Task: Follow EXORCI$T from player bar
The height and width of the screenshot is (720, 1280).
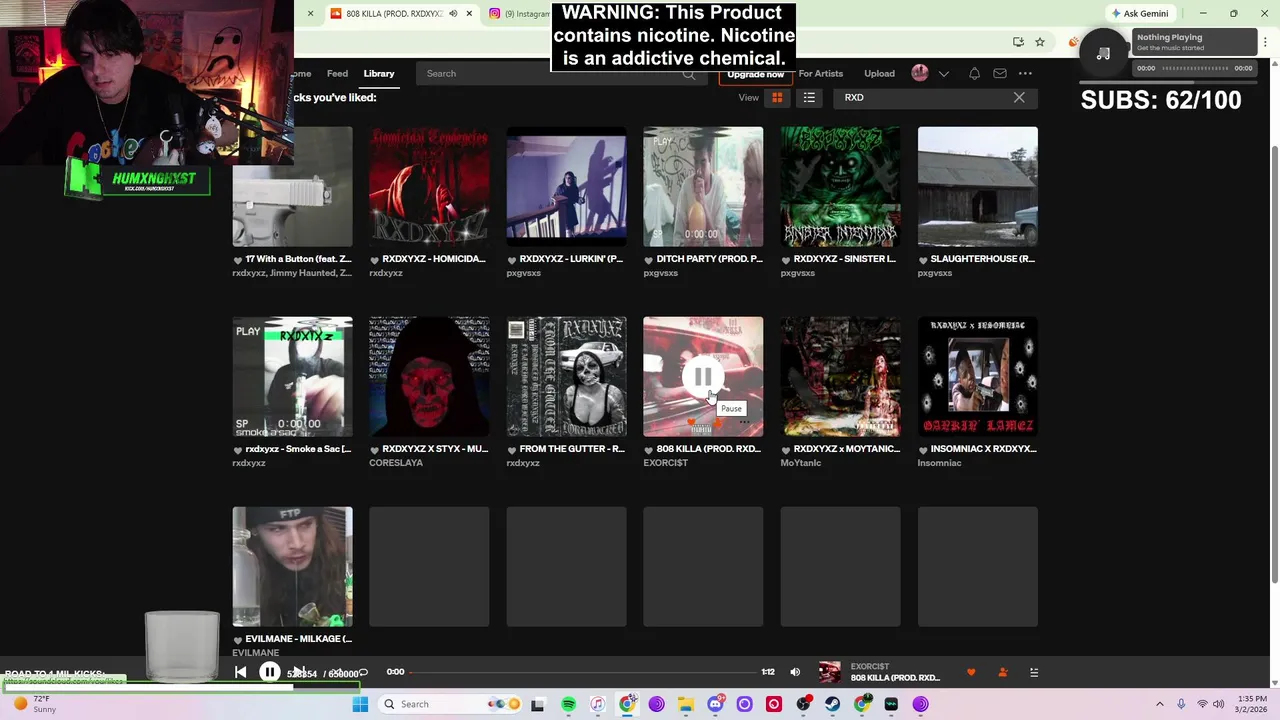Action: (x=1002, y=672)
